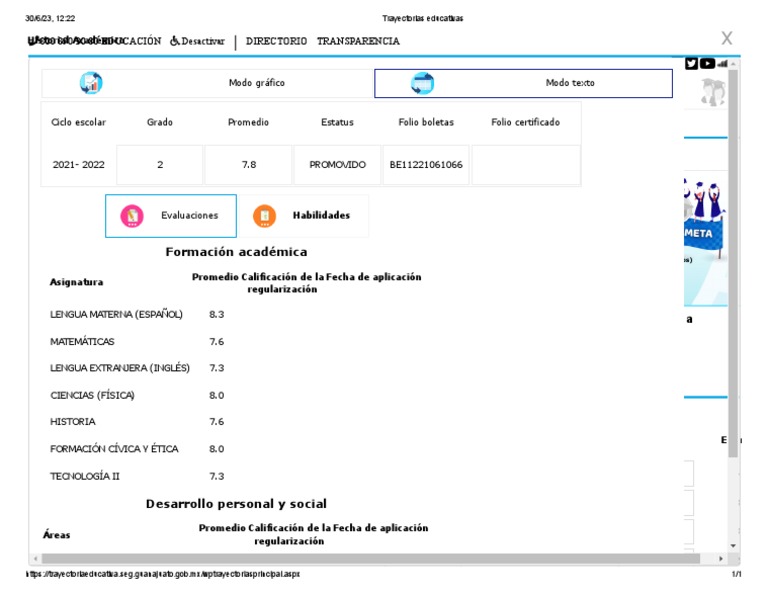This screenshot has height=594, width=768.
Task: Click the pink Evaluaciones icon
Action: click(x=132, y=215)
